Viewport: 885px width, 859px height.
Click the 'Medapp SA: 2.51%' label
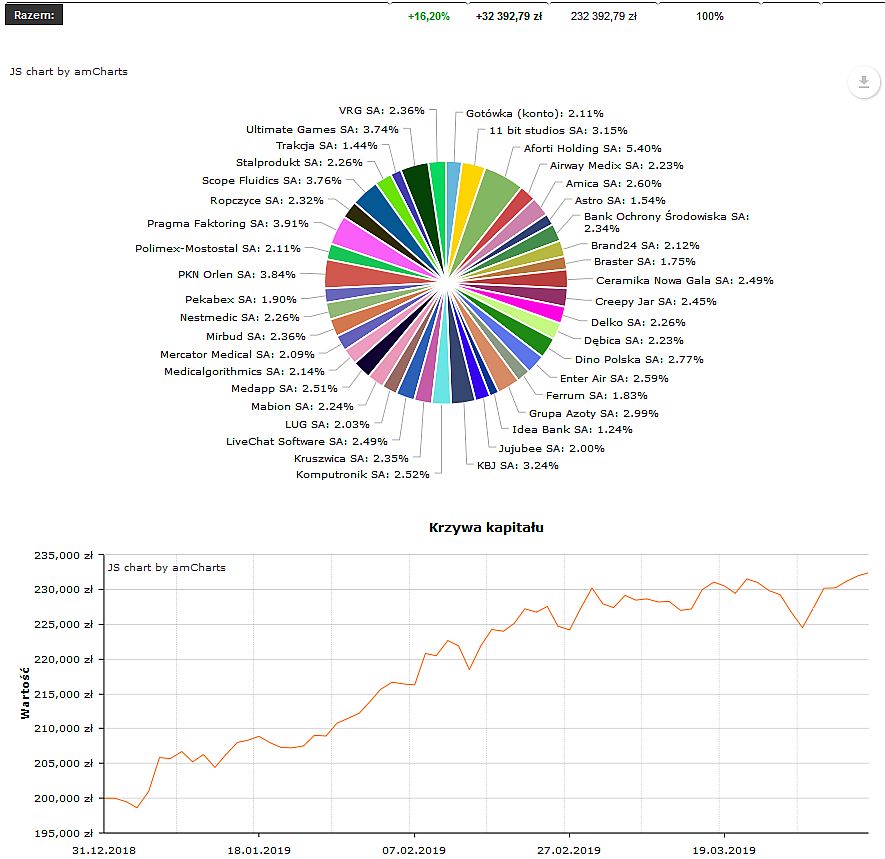[284, 388]
